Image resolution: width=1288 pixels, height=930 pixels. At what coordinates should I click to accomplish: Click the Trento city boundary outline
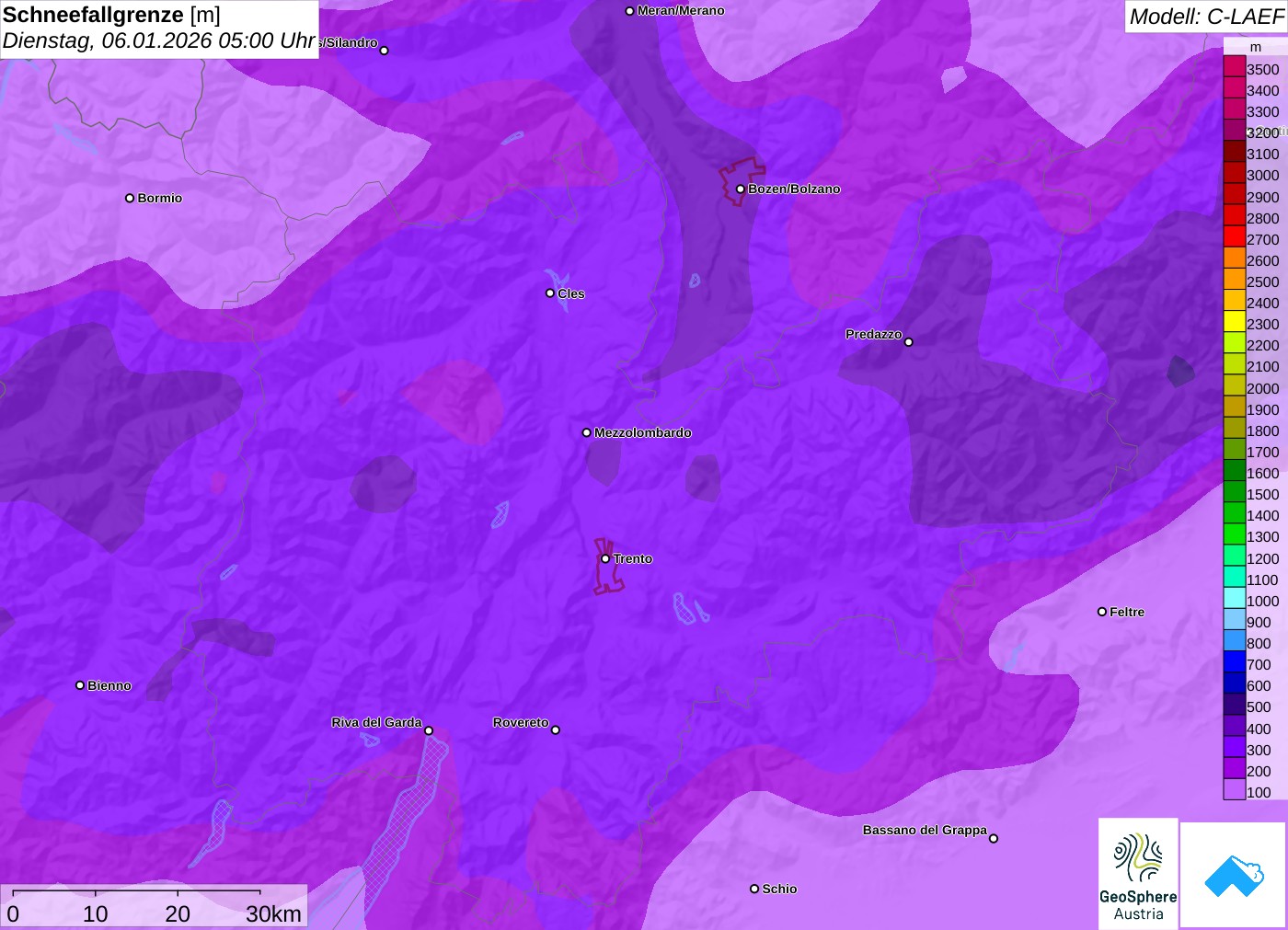pyautogui.click(x=607, y=567)
